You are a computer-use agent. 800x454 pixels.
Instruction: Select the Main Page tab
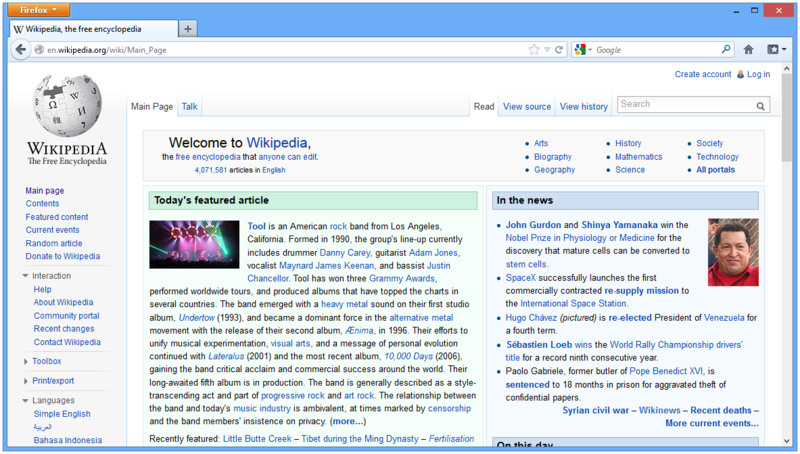click(152, 107)
